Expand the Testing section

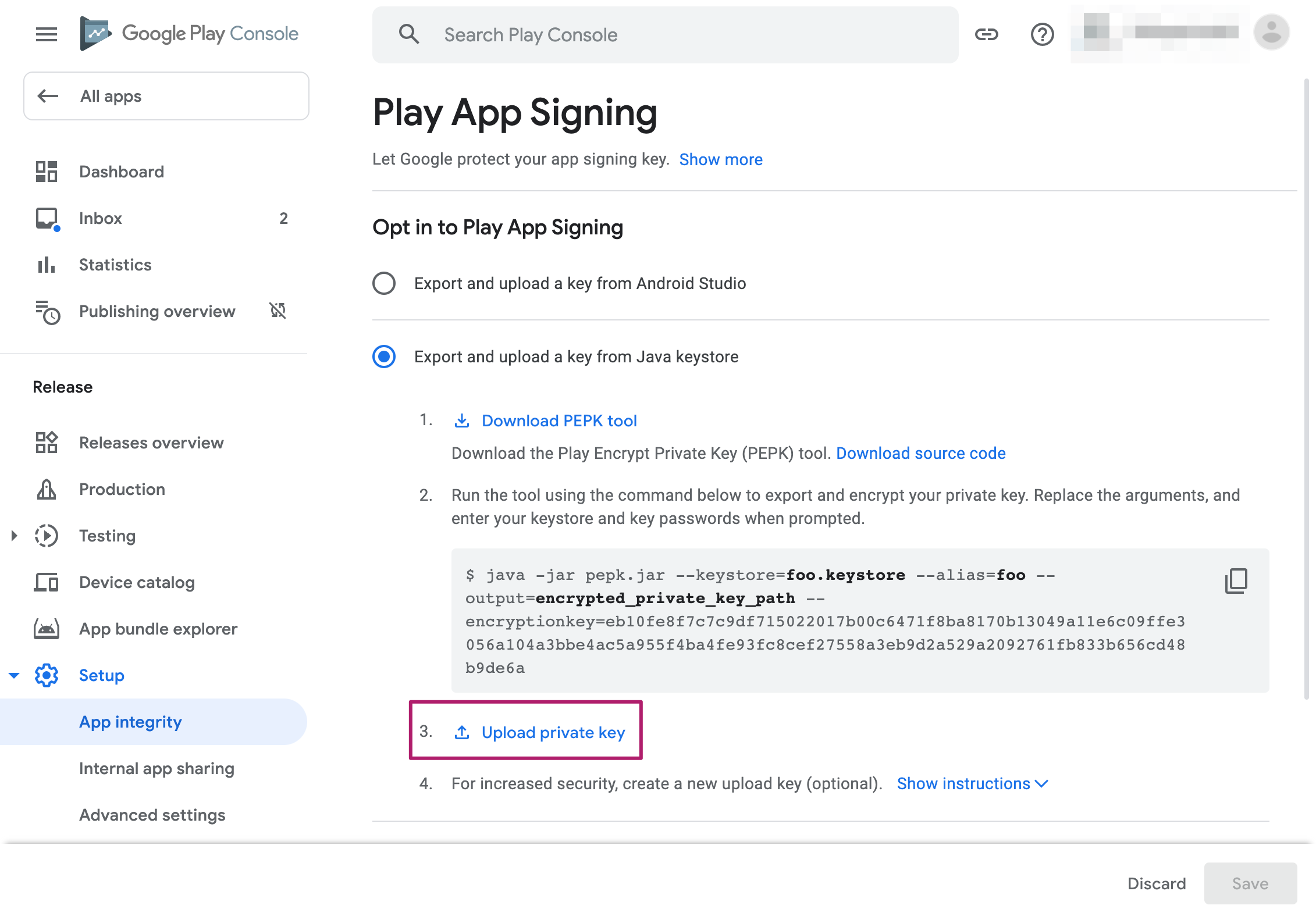[13, 536]
